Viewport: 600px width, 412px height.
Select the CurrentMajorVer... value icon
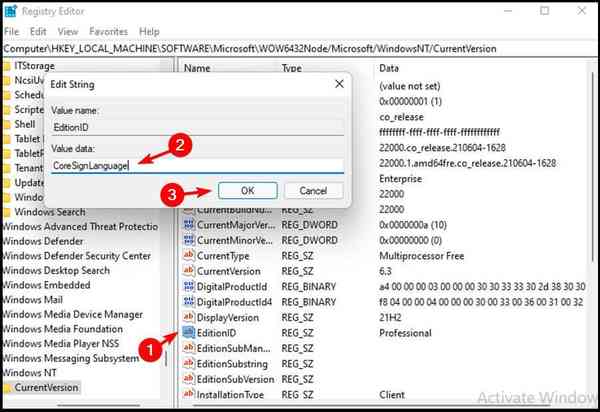coord(189,225)
